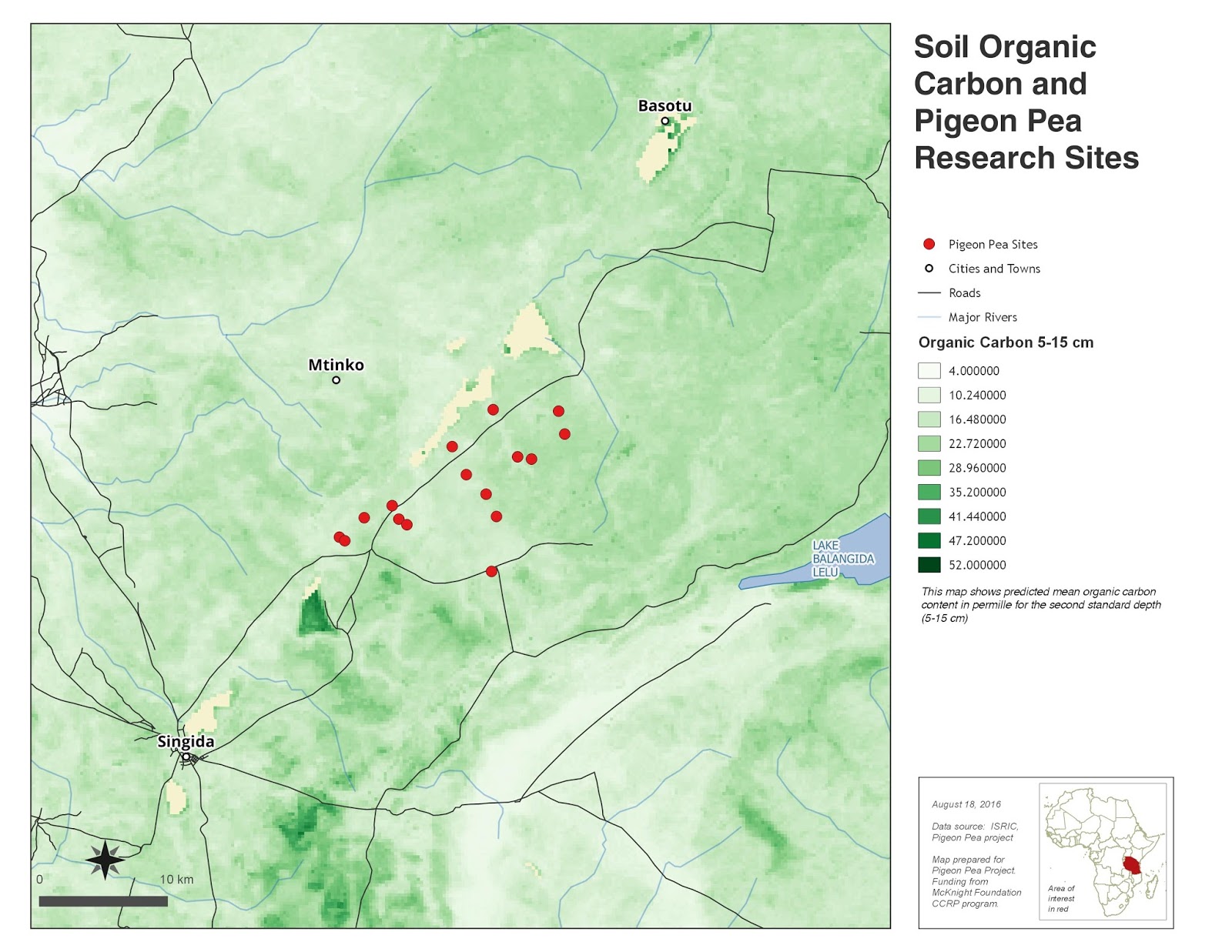Select the map title Soil Organic Carbon
Screen dimensions: 1232x952
(1004, 46)
